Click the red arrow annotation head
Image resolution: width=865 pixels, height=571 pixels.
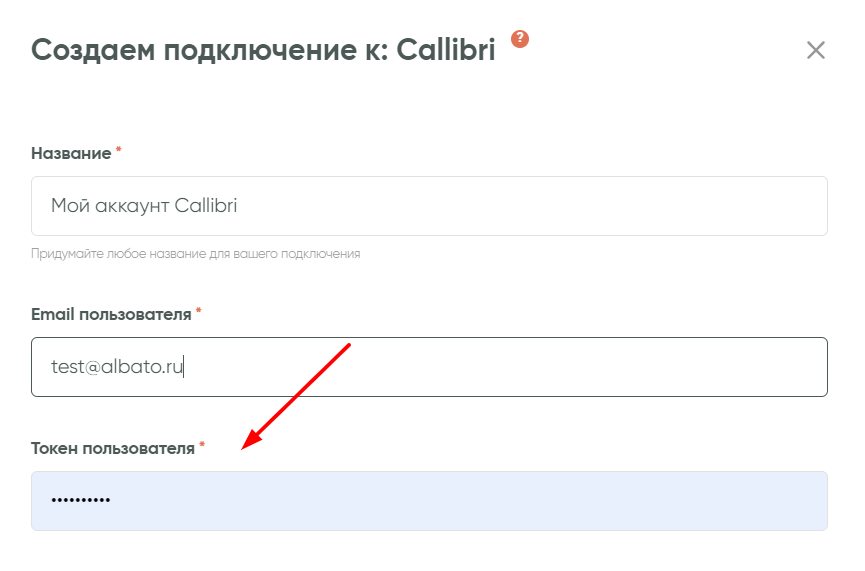[249, 444]
